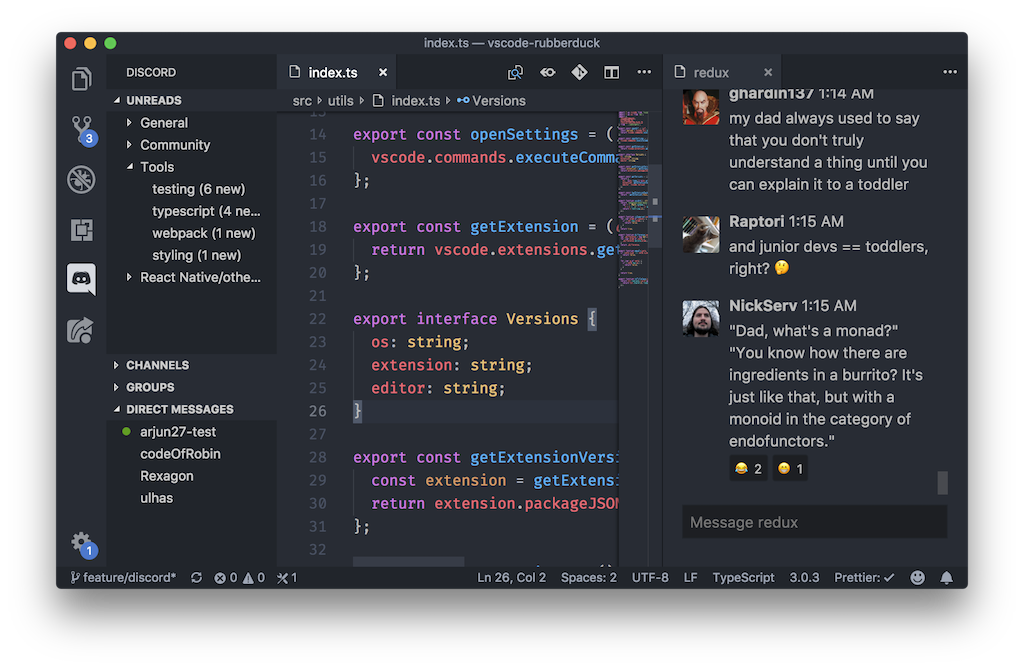Click the utils breadcrumb
Image resolution: width=1024 pixels, height=669 pixels.
340,101
